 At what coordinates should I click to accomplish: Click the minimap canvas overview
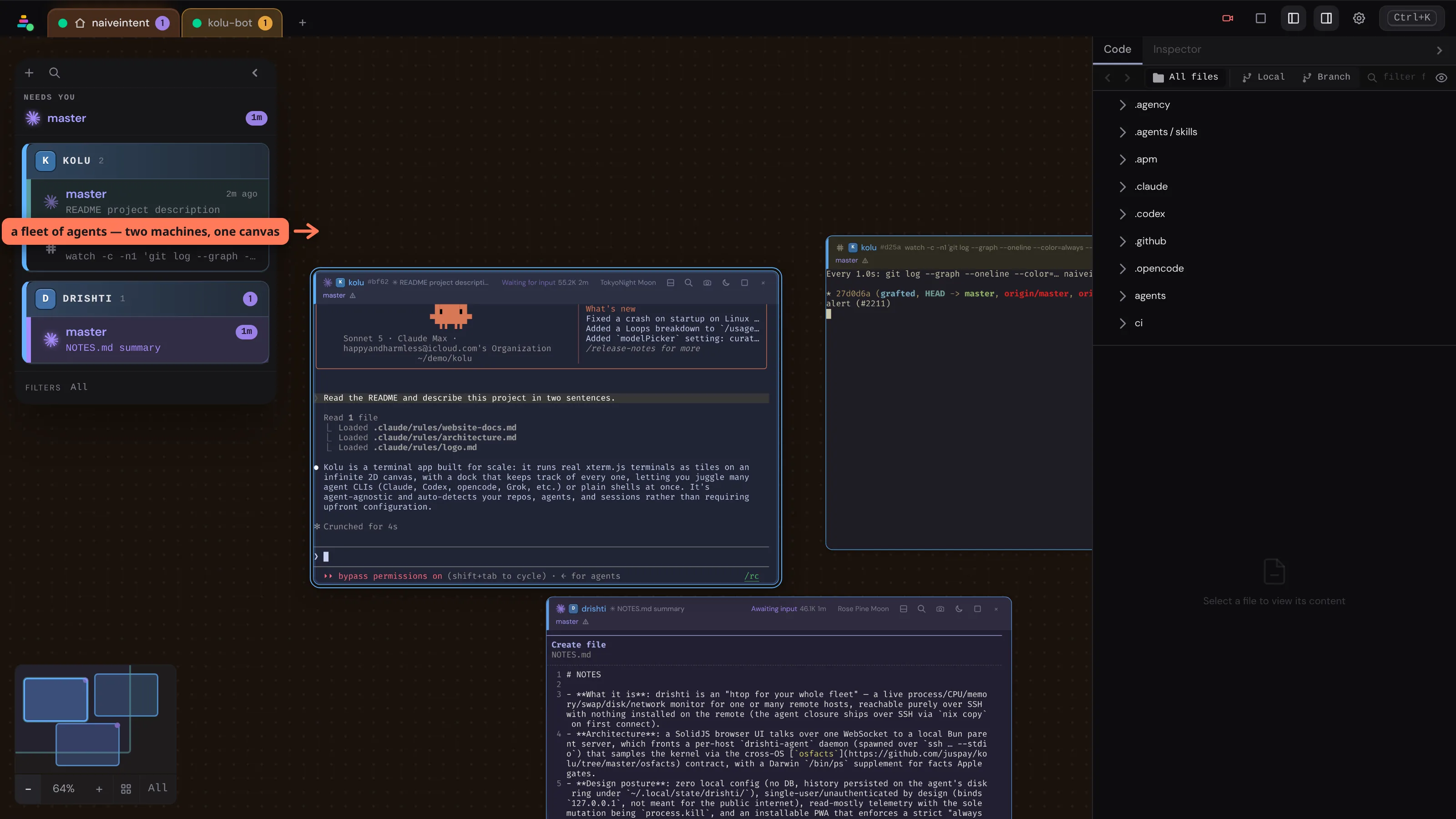95,719
